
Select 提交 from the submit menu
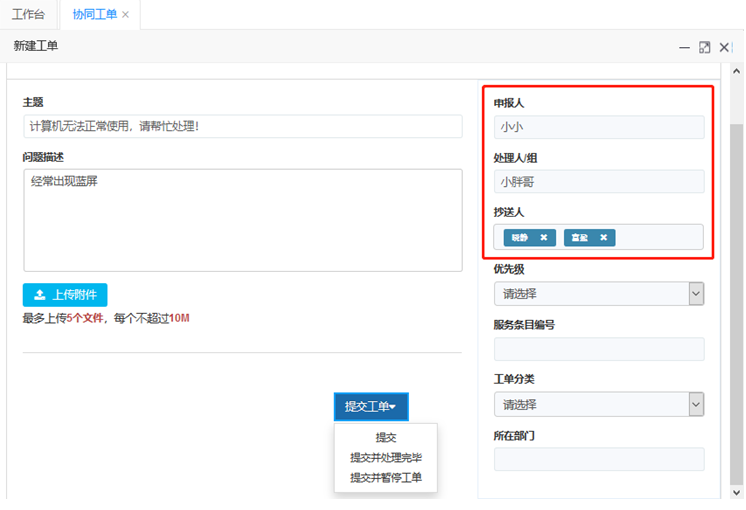[x=385, y=438]
